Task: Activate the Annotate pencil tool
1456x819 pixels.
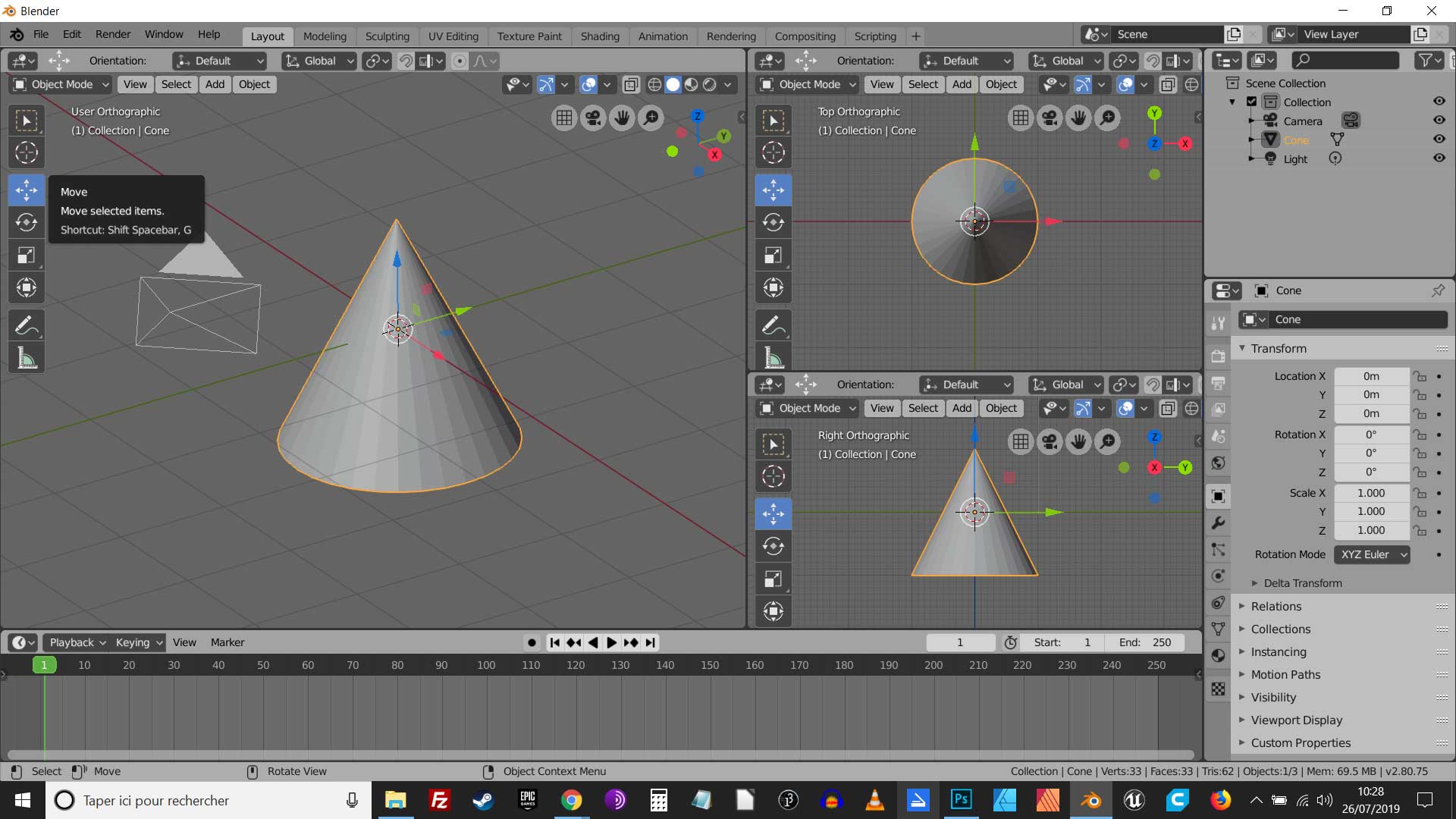Action: (x=27, y=326)
